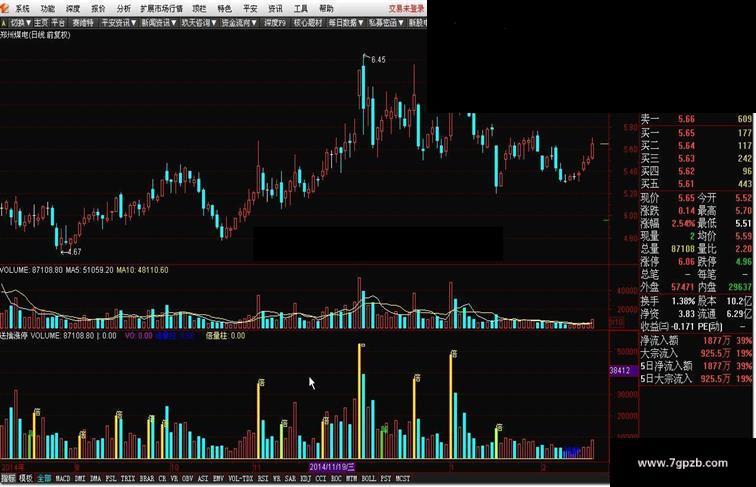Open the 资讯 menu
The width and height of the screenshot is (756, 487).
click(275, 9)
